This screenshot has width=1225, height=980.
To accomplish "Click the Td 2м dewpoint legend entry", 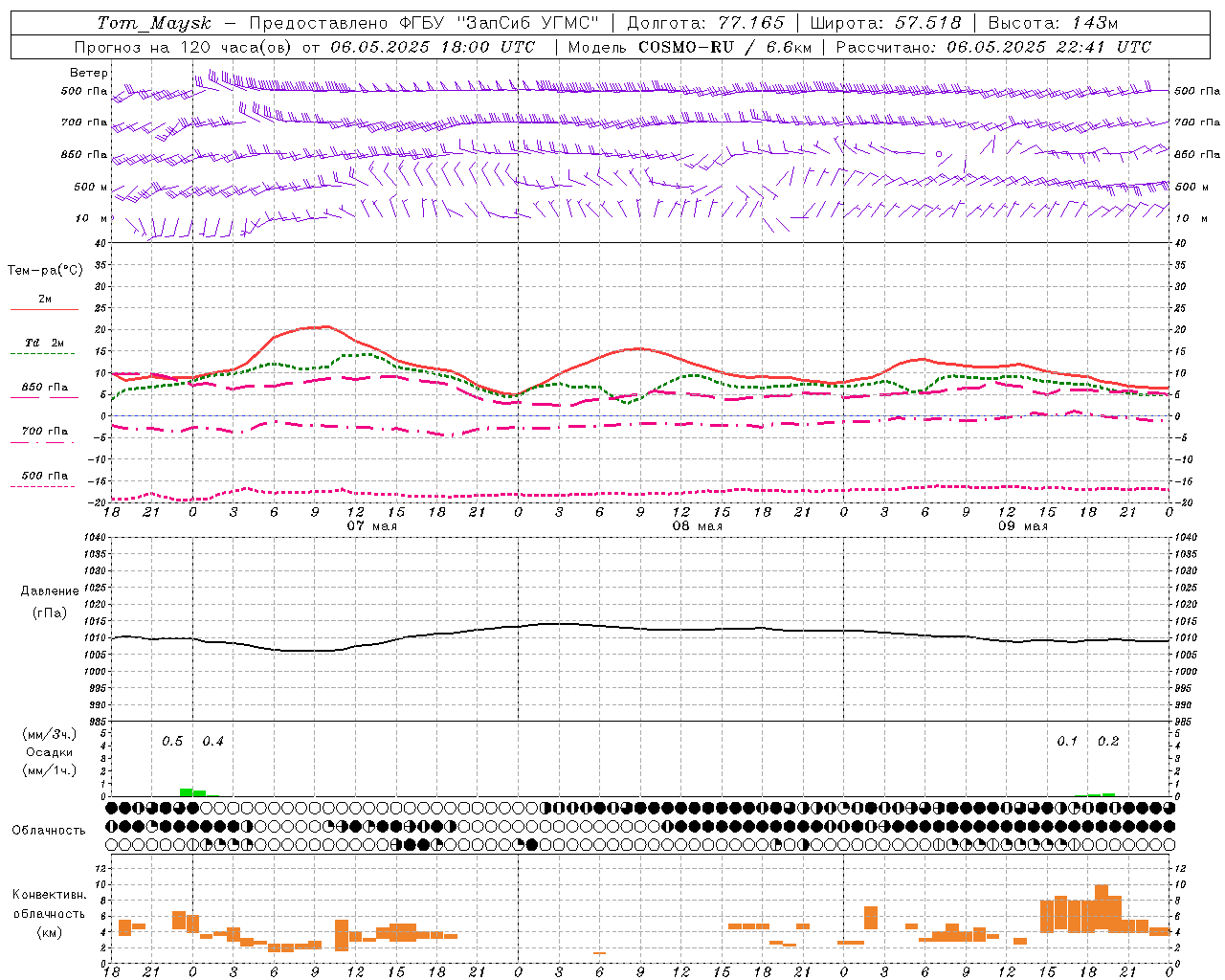I will click(44, 343).
